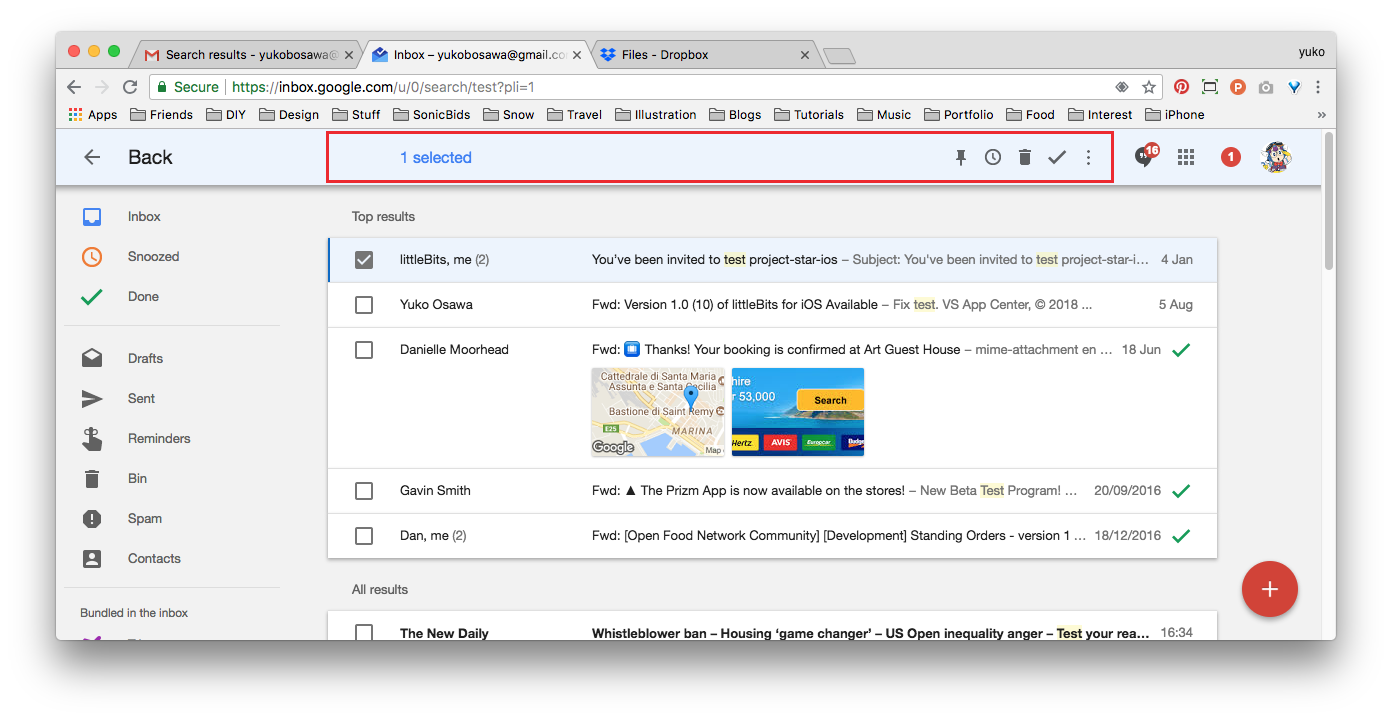This screenshot has width=1392, height=720.
Task: Check the Gavin Smith email checkbox
Action: (x=364, y=491)
